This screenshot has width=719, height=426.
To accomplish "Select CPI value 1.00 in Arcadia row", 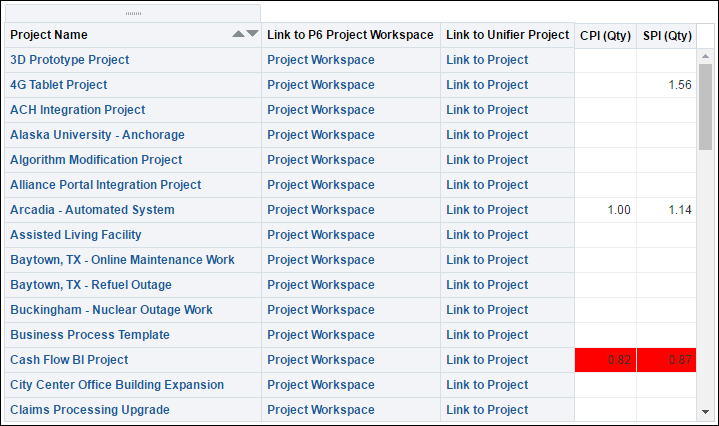I will pos(619,210).
